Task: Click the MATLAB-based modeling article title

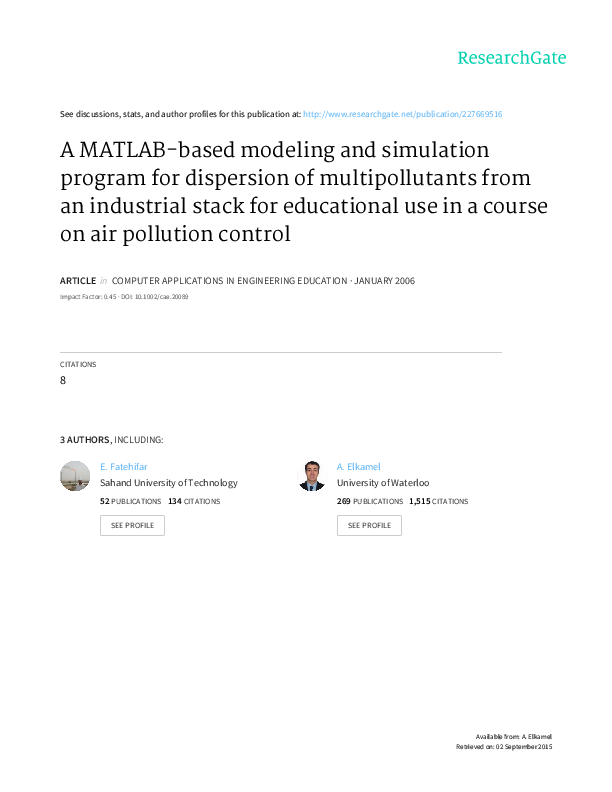Action: (x=304, y=192)
